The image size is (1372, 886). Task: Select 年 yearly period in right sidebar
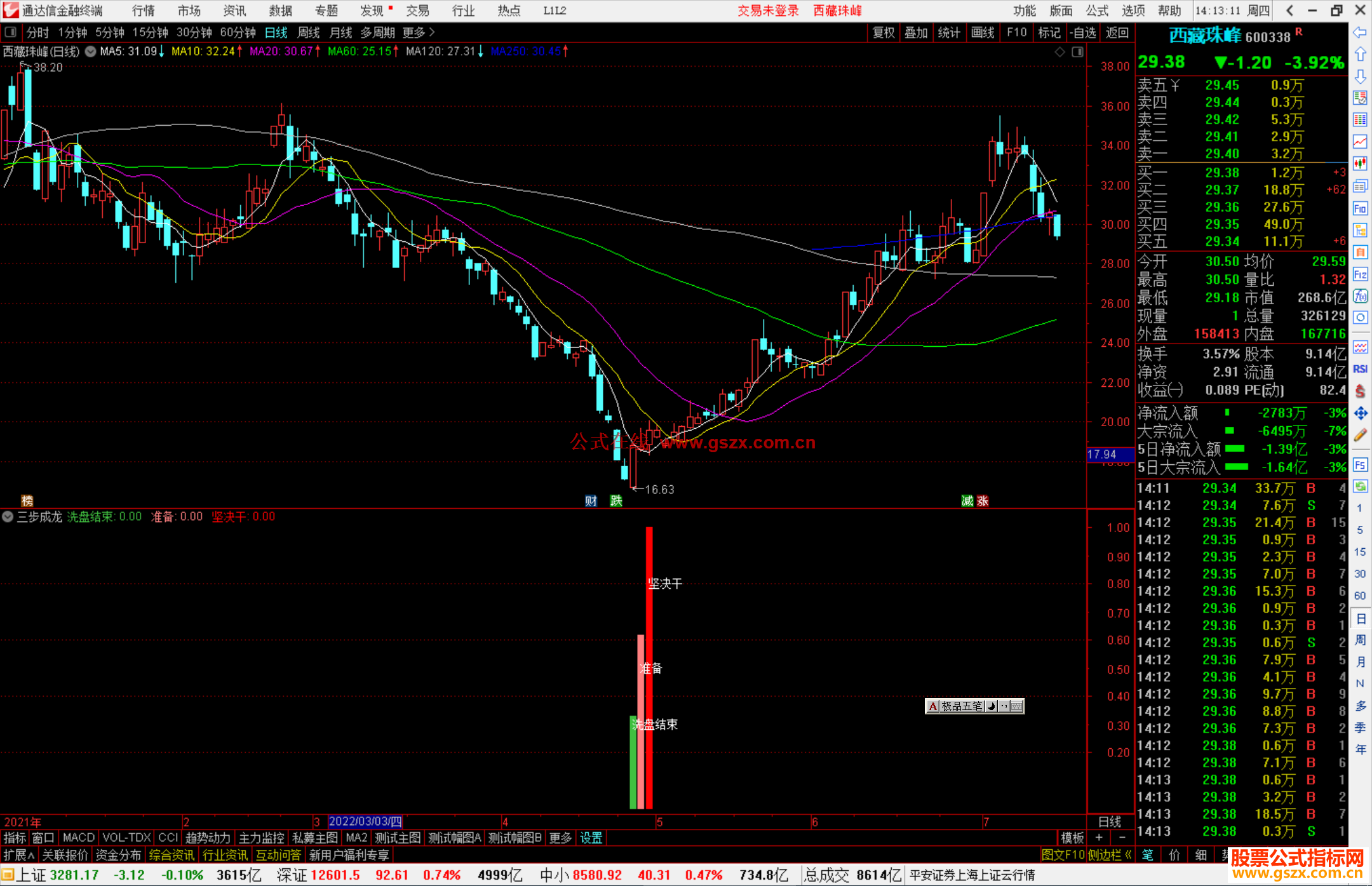[x=1360, y=749]
